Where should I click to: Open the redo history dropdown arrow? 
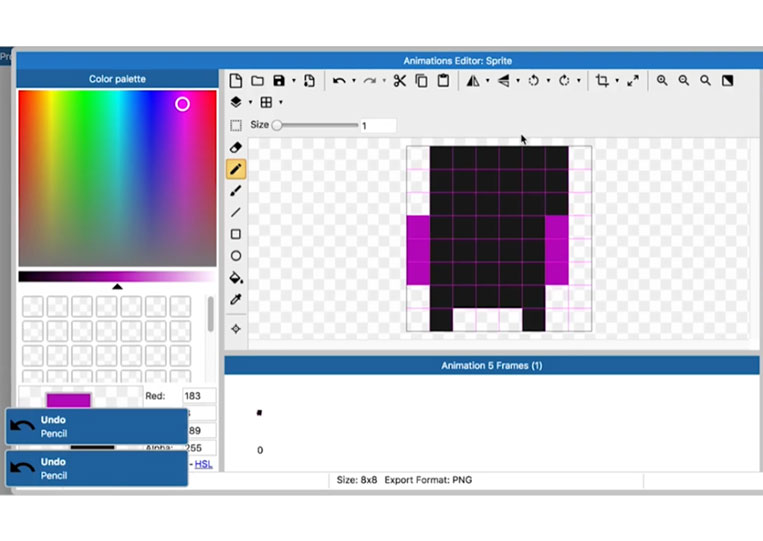(x=384, y=81)
